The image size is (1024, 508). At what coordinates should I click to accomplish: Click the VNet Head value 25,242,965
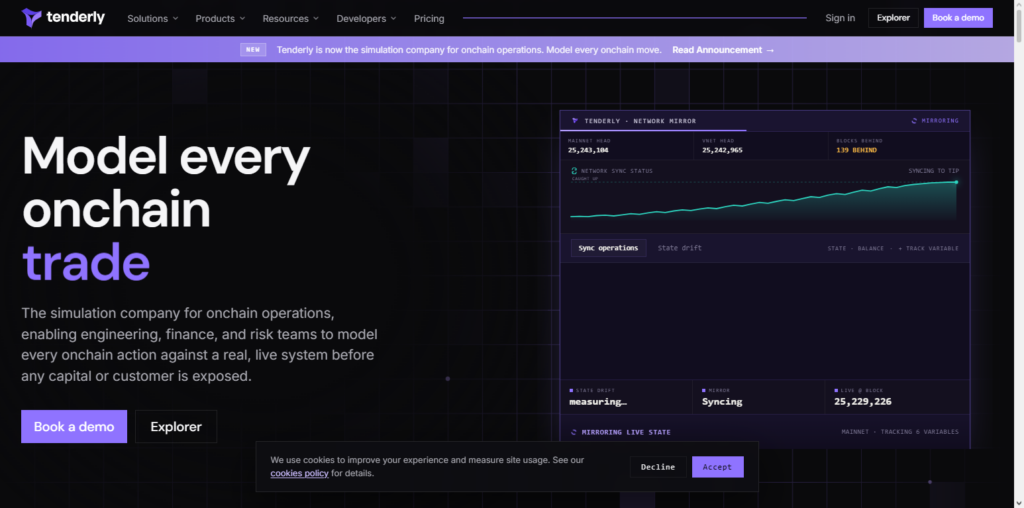click(x=722, y=150)
